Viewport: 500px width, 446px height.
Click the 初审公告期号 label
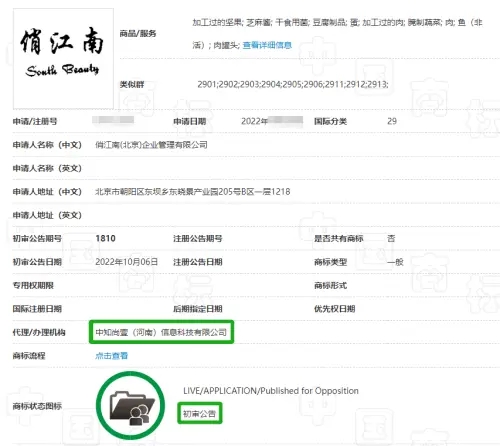[37, 238]
